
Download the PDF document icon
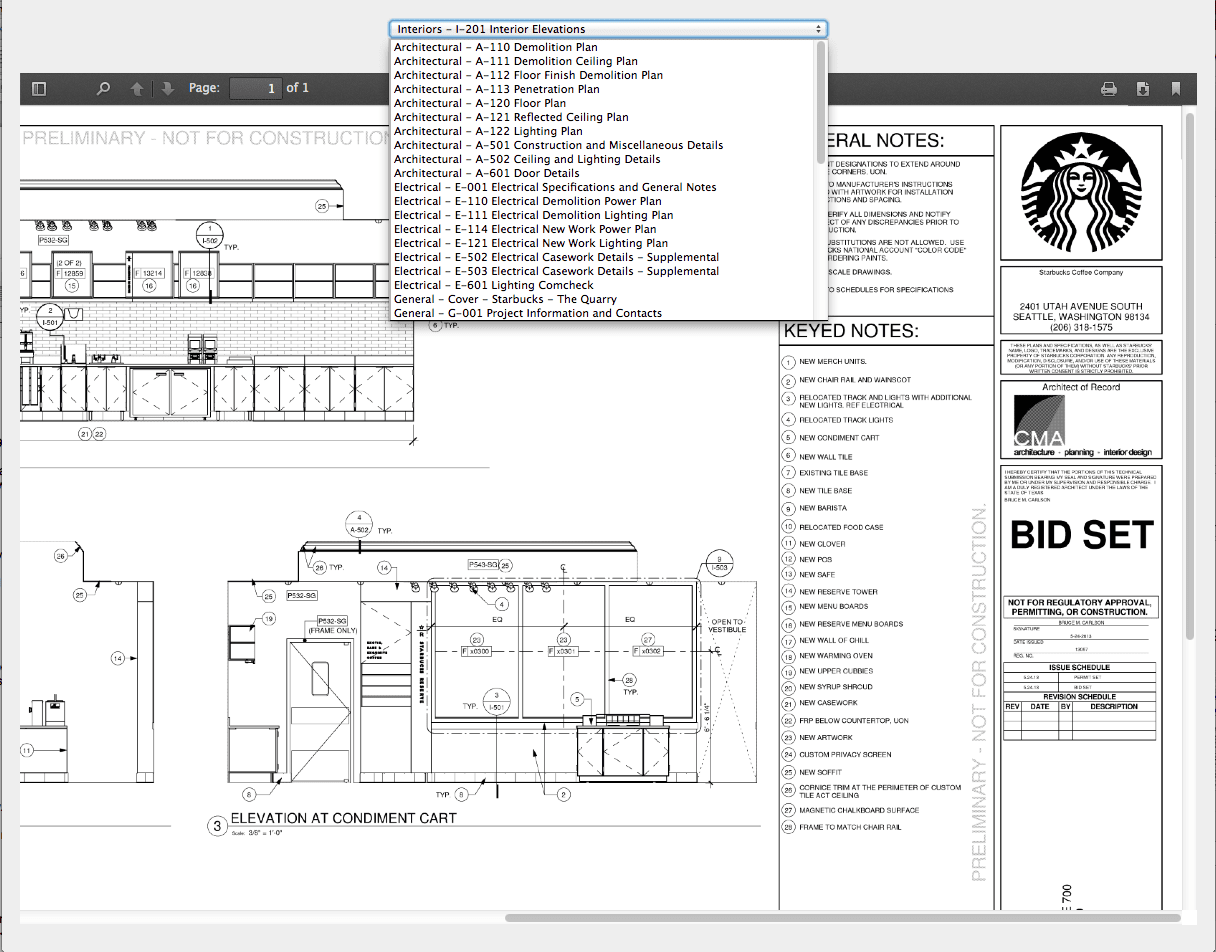1143,88
